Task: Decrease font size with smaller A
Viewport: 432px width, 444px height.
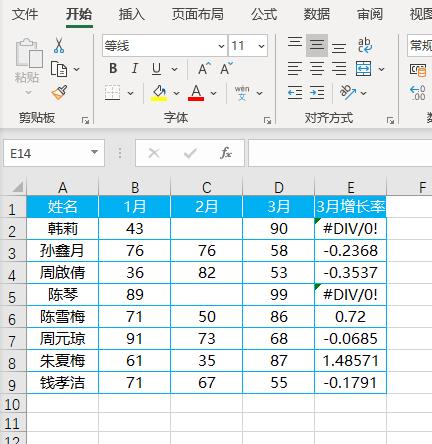Action: (x=226, y=69)
